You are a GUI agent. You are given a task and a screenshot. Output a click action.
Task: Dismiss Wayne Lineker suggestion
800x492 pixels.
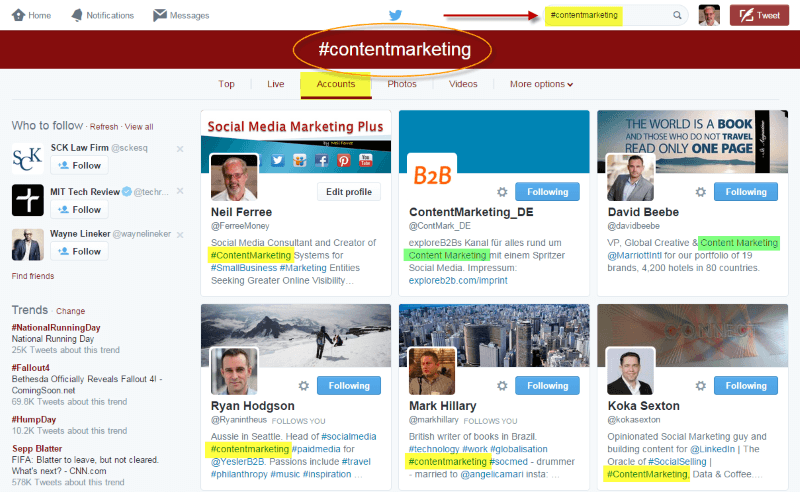[180, 234]
